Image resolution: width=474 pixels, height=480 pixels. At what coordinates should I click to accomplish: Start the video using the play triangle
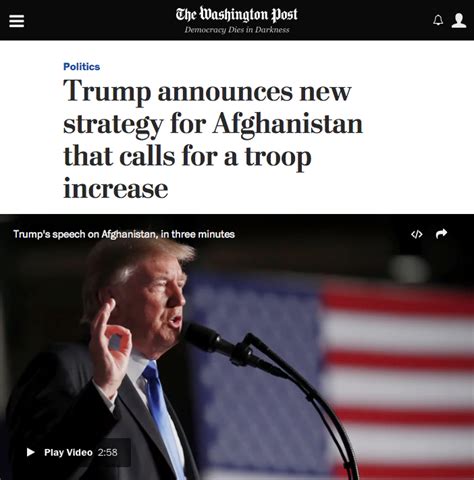click(x=31, y=452)
